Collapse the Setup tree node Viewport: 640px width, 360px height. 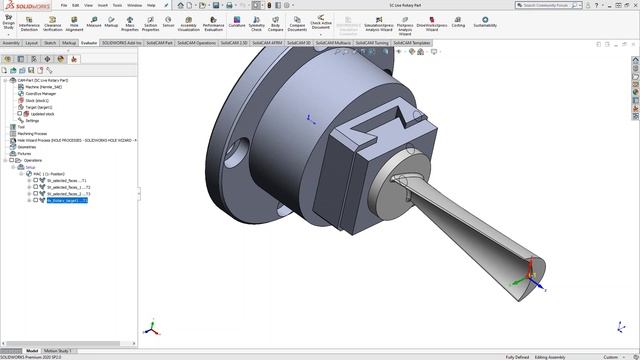coord(13,167)
